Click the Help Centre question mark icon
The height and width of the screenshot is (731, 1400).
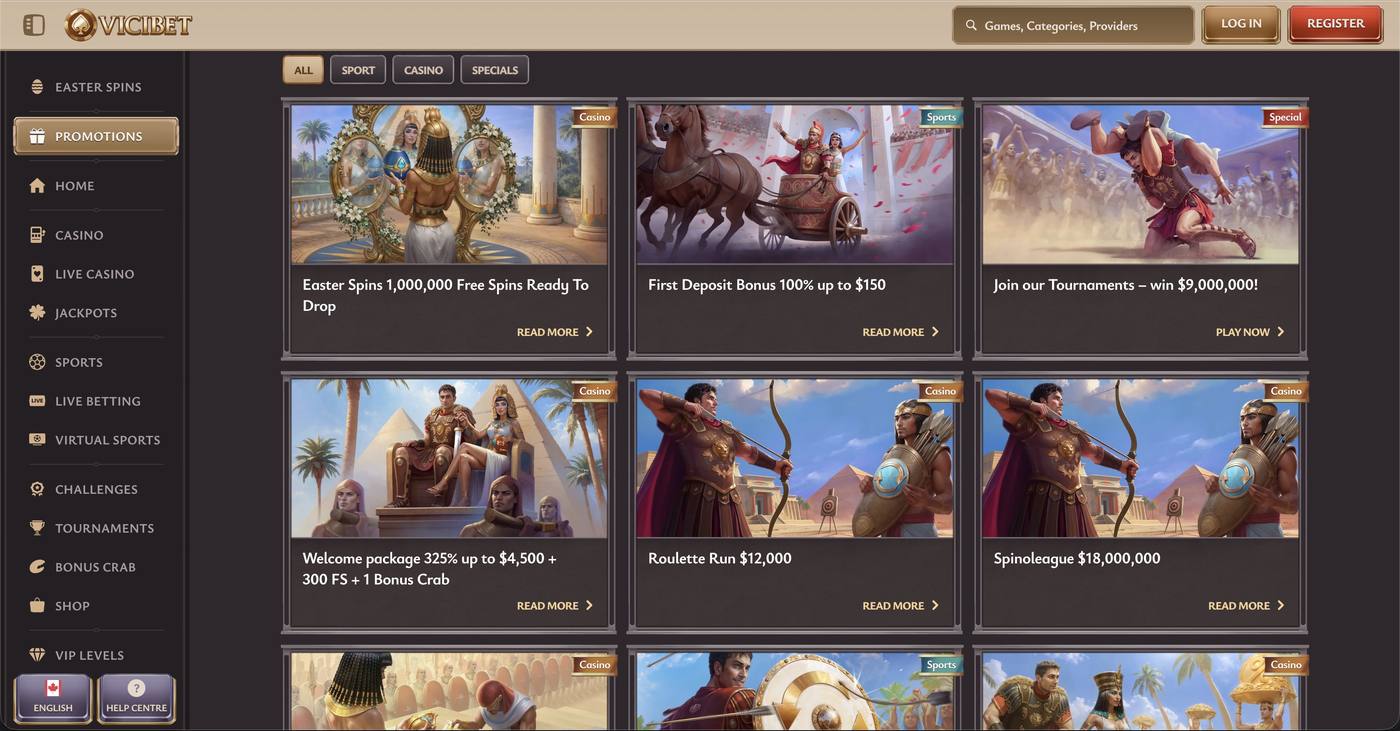[x=137, y=688]
